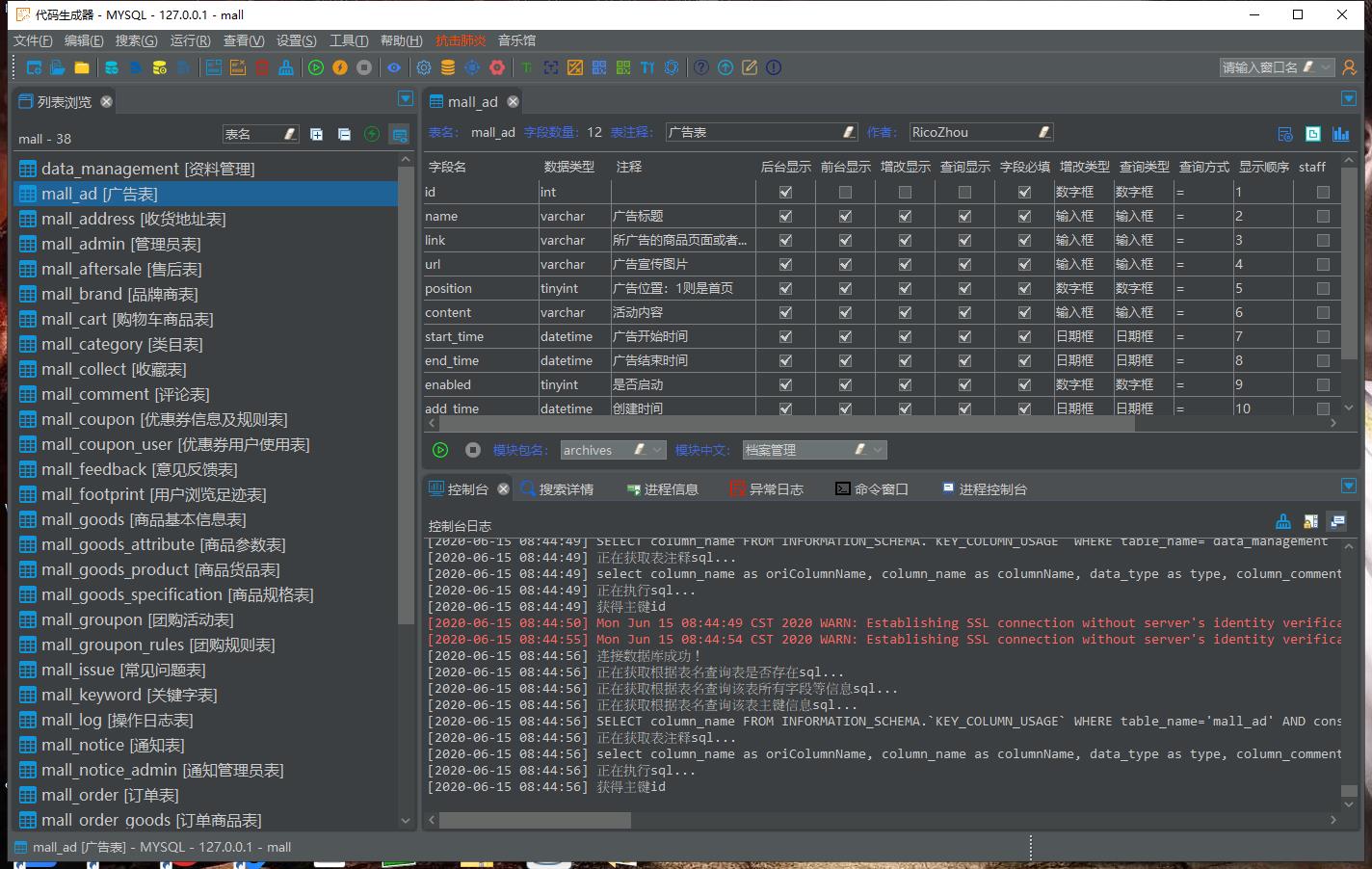Click the bar chart icon in mall_ad panel
Viewport: 1372px width, 869px height.
click(1341, 134)
